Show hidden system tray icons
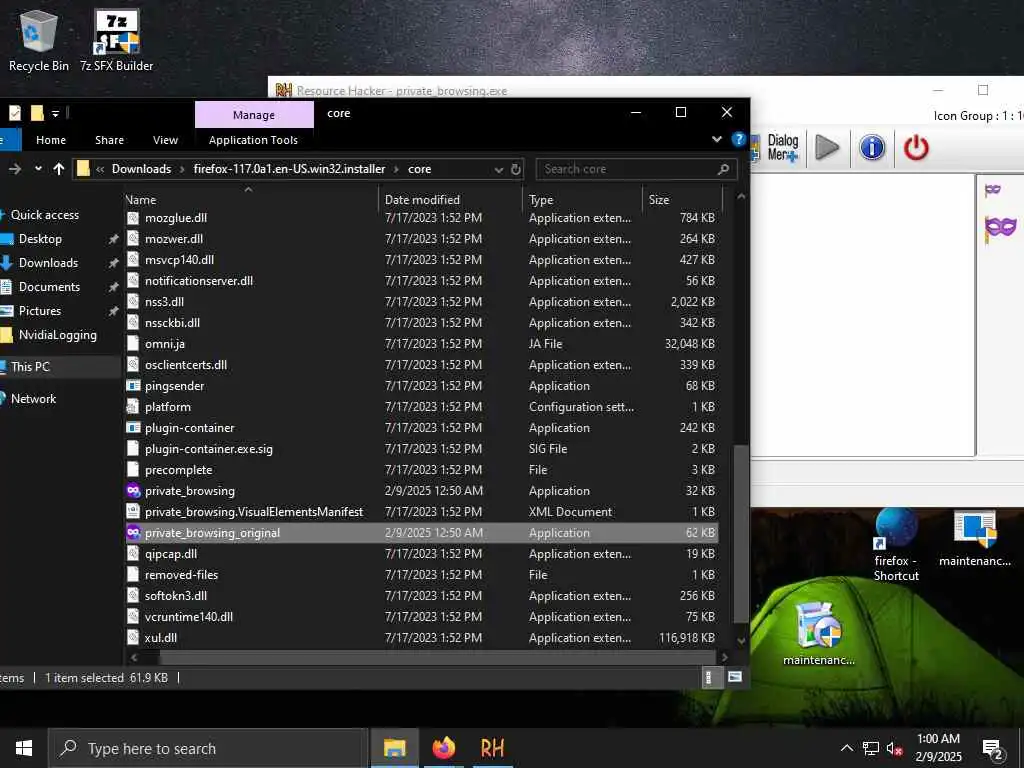 coord(846,748)
